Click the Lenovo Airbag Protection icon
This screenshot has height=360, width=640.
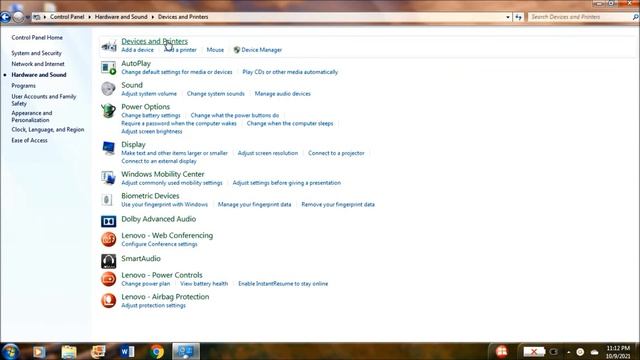(x=109, y=300)
